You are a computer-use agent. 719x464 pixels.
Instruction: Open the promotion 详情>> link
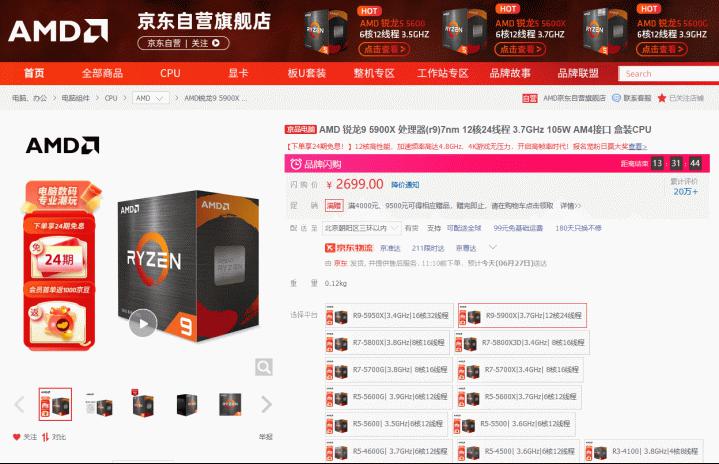[x=570, y=206]
